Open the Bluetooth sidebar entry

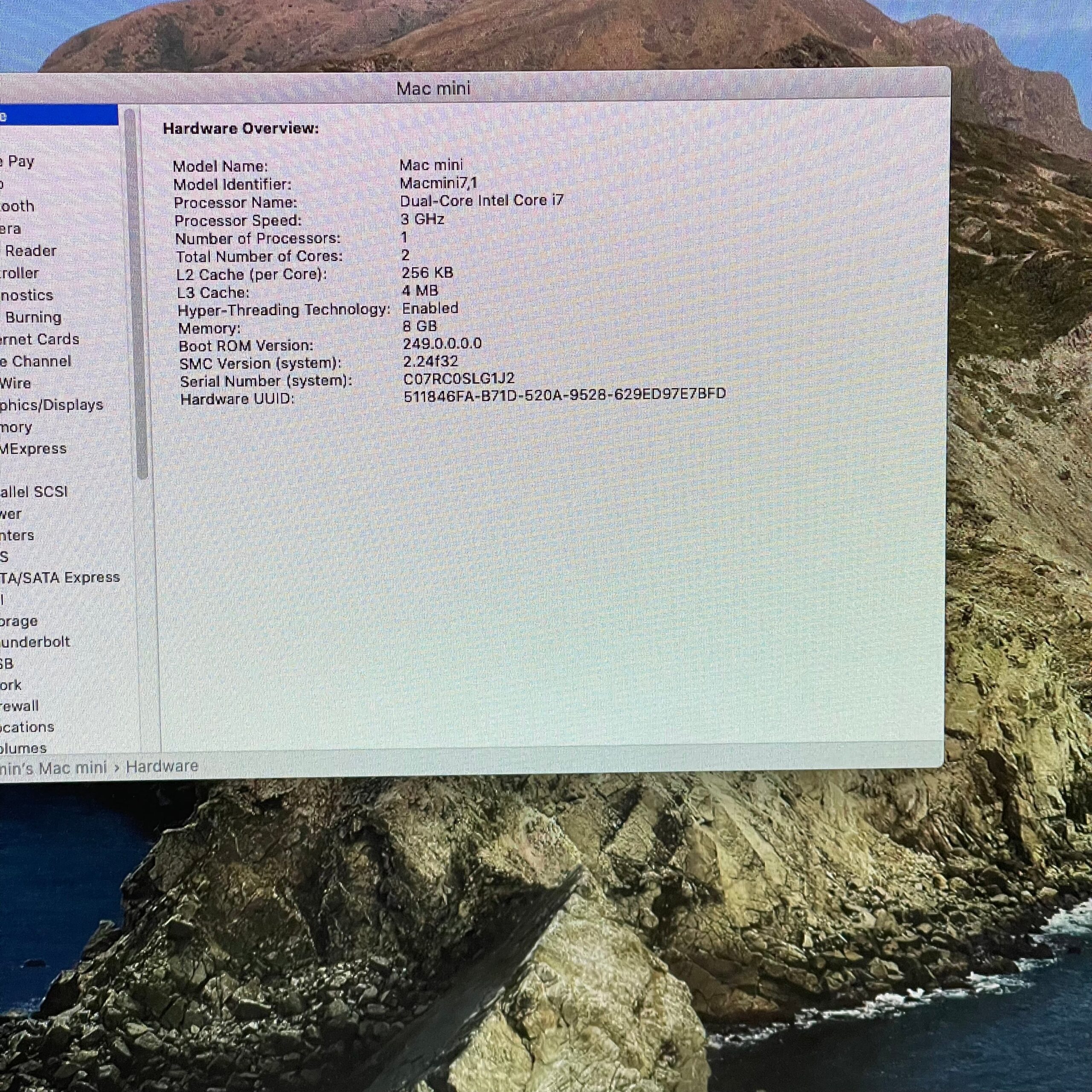17,206
